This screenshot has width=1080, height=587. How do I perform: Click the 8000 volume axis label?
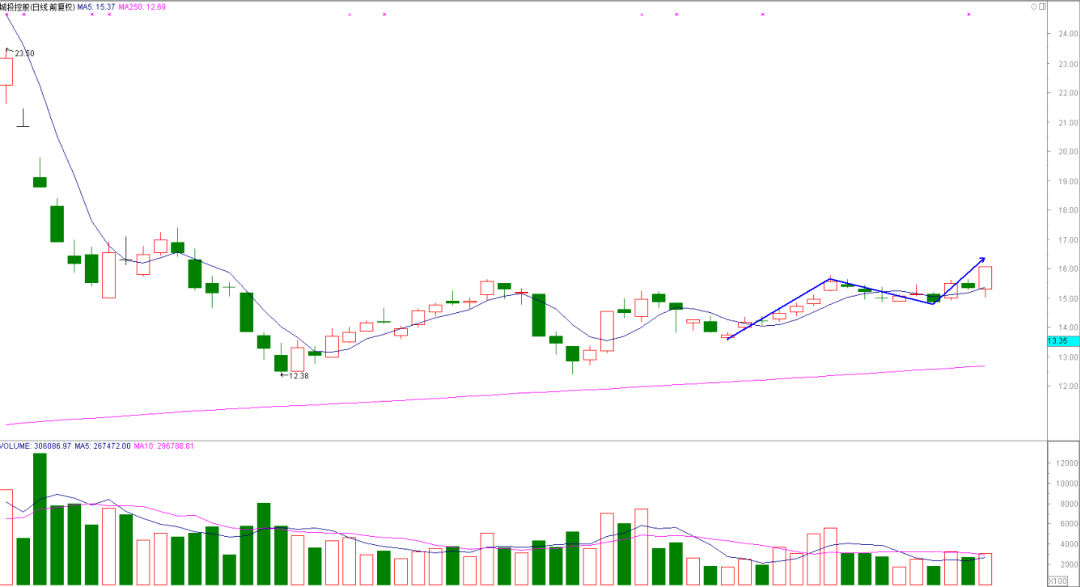coord(1069,504)
